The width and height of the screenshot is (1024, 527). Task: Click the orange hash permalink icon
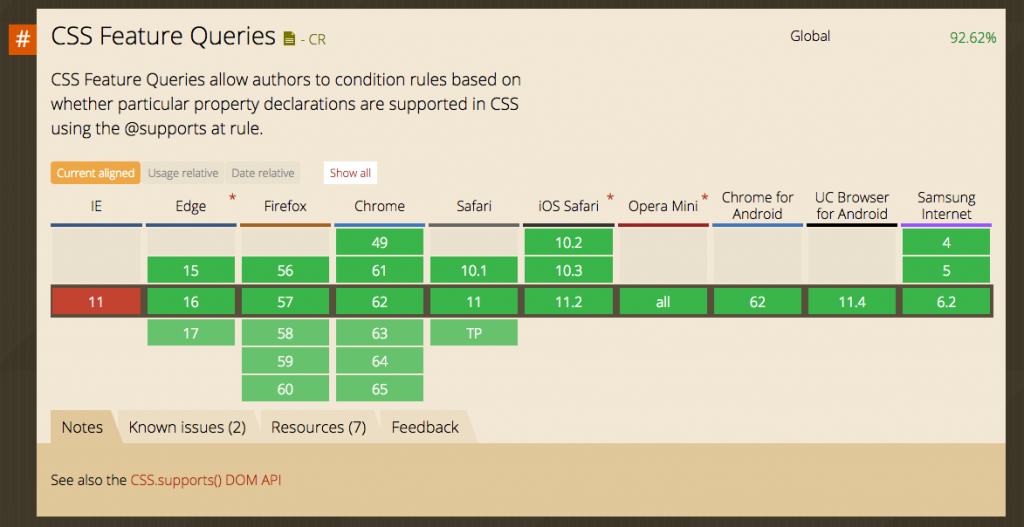coord(22,39)
